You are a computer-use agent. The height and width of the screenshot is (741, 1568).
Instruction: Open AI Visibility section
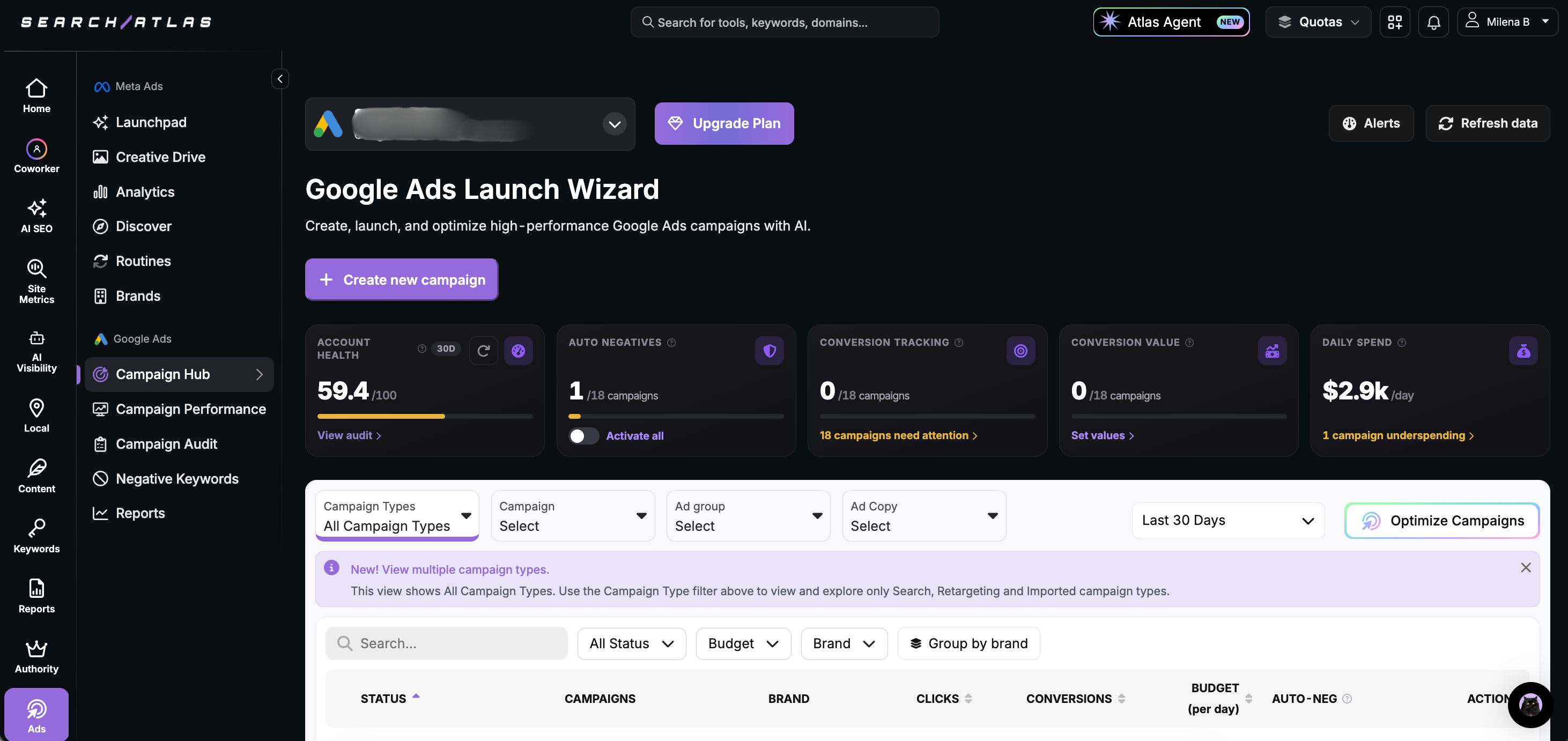click(x=36, y=352)
